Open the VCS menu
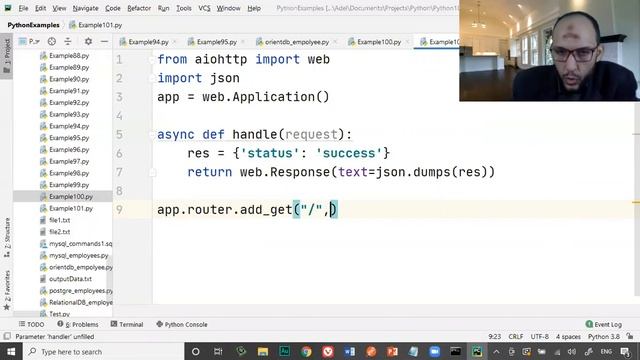Image resolution: width=640 pixels, height=360 pixels. point(204,8)
